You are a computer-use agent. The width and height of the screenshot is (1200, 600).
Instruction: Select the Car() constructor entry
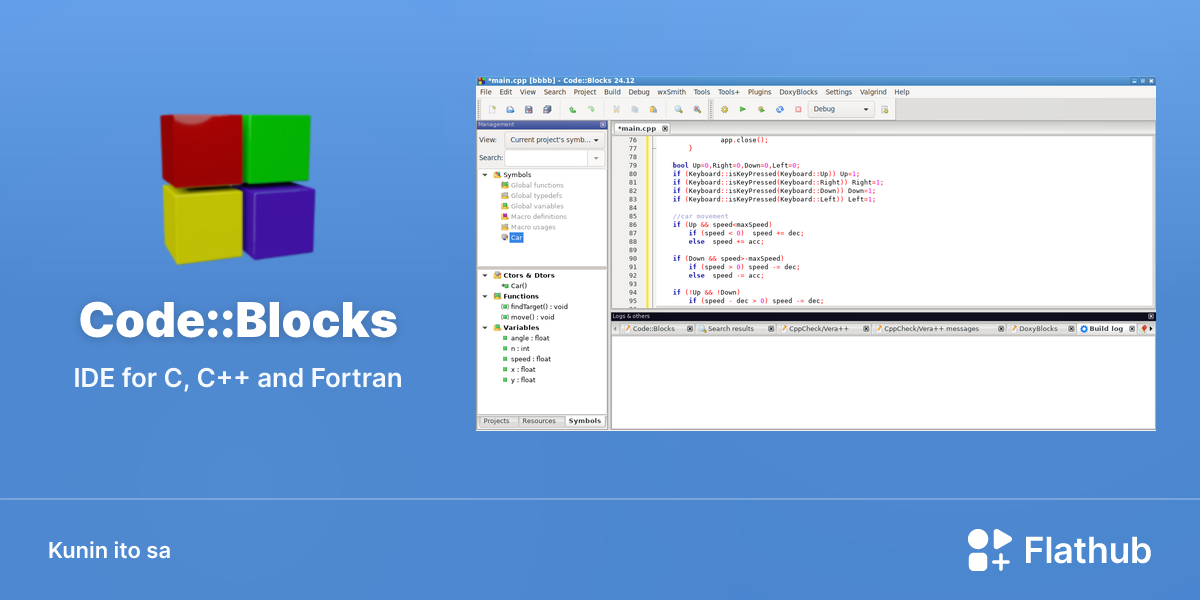coord(518,286)
